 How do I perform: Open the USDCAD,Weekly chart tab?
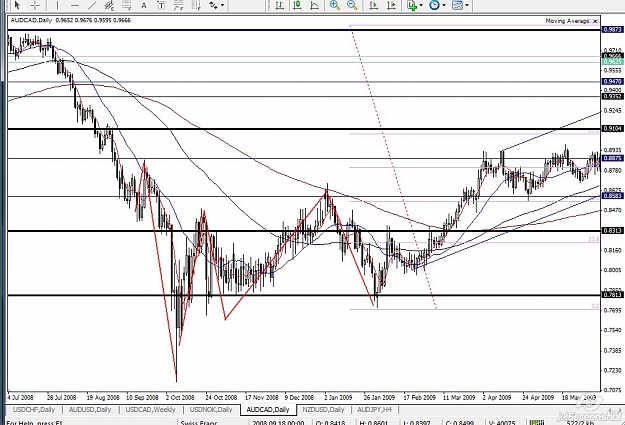(150, 409)
